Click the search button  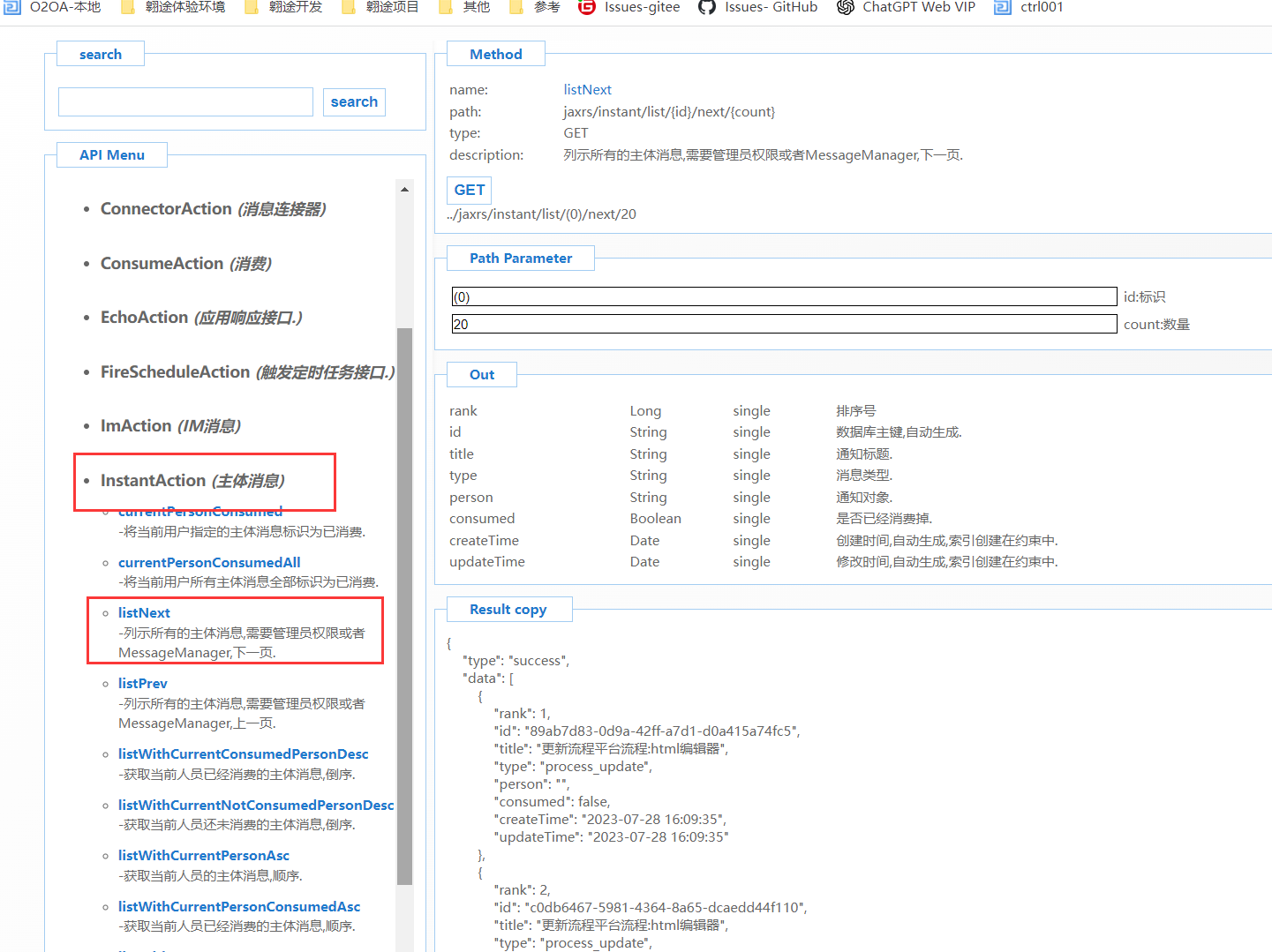354,102
